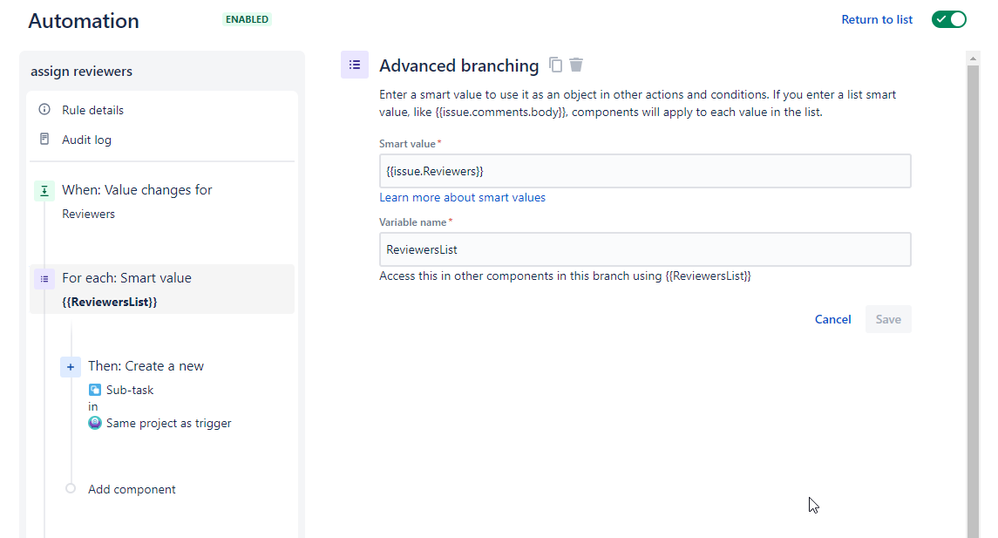Viewport: 998px width, 538px height.
Task: Click the Audit log document icon
Action: click(45, 139)
